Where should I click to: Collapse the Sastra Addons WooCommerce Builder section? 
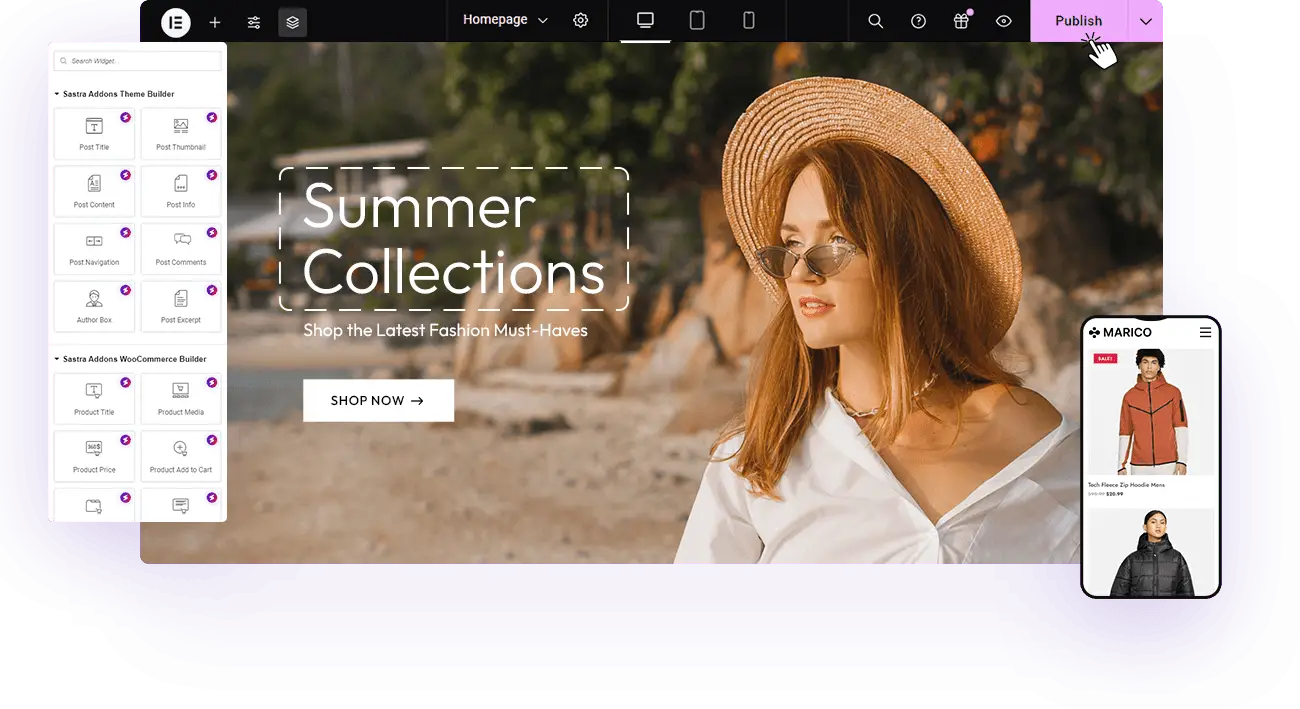point(57,358)
